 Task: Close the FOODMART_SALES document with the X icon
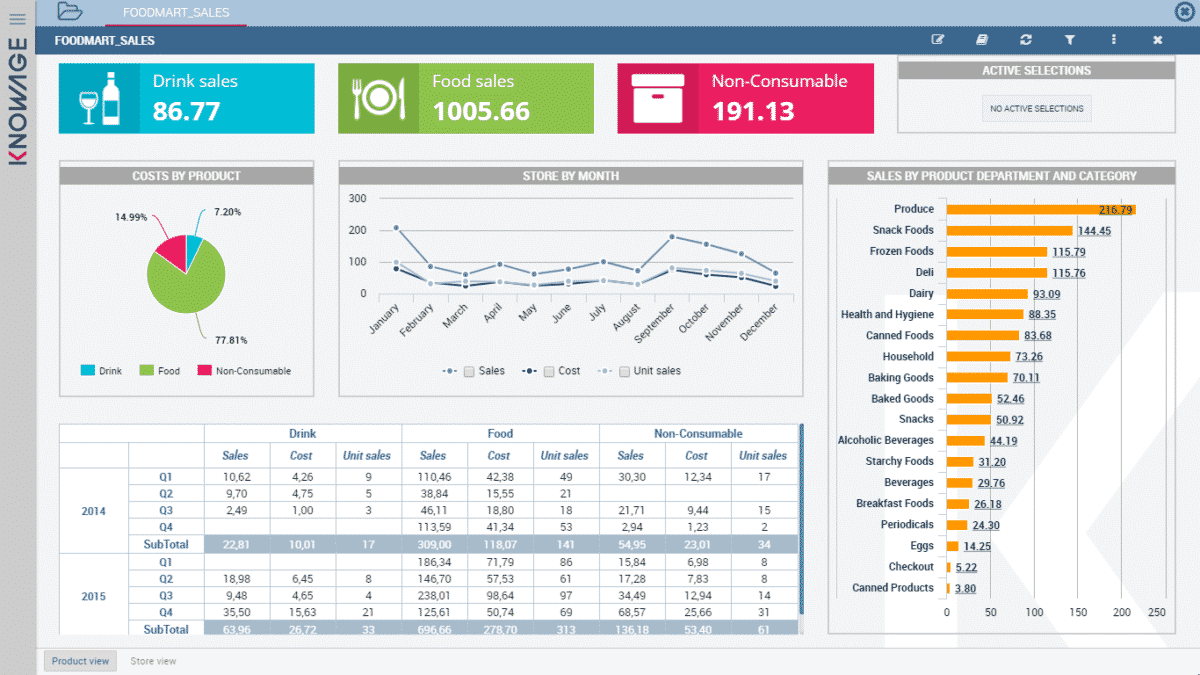coord(1157,40)
